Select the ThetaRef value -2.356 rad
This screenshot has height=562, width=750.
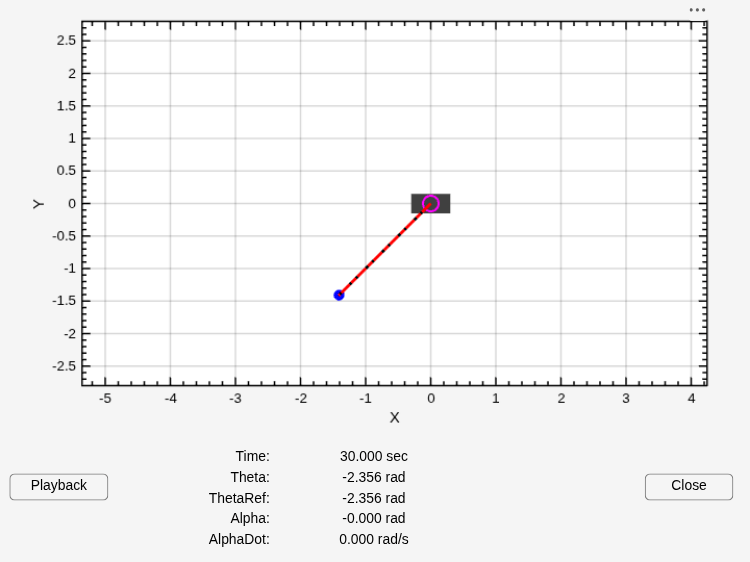[374, 498]
